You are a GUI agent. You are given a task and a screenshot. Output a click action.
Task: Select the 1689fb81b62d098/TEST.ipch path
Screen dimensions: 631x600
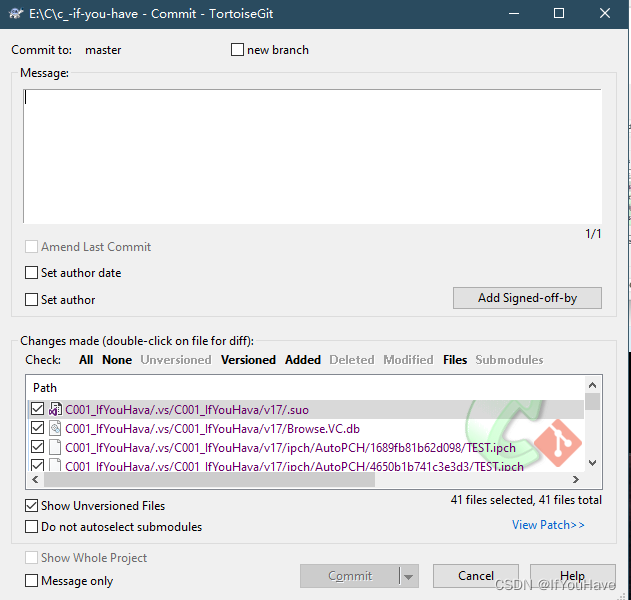point(290,447)
